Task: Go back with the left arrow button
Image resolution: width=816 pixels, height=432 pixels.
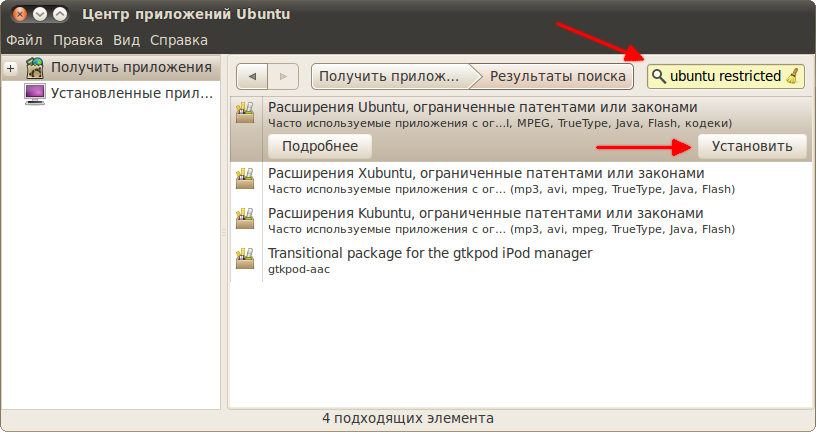Action: 252,77
